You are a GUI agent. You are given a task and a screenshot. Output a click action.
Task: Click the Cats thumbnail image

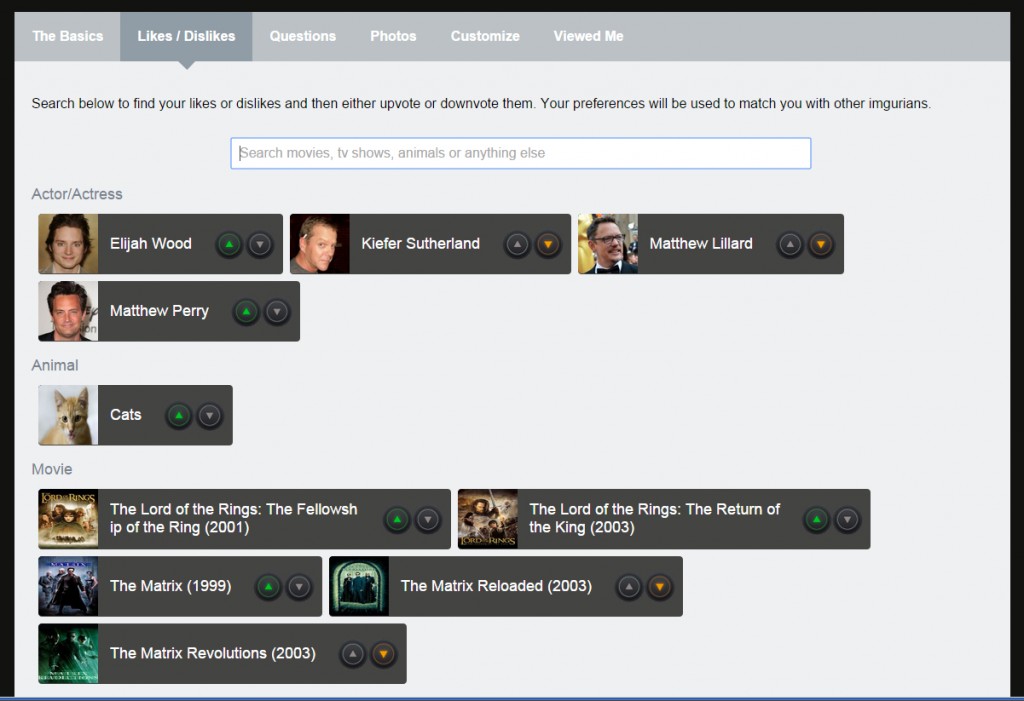[68, 415]
